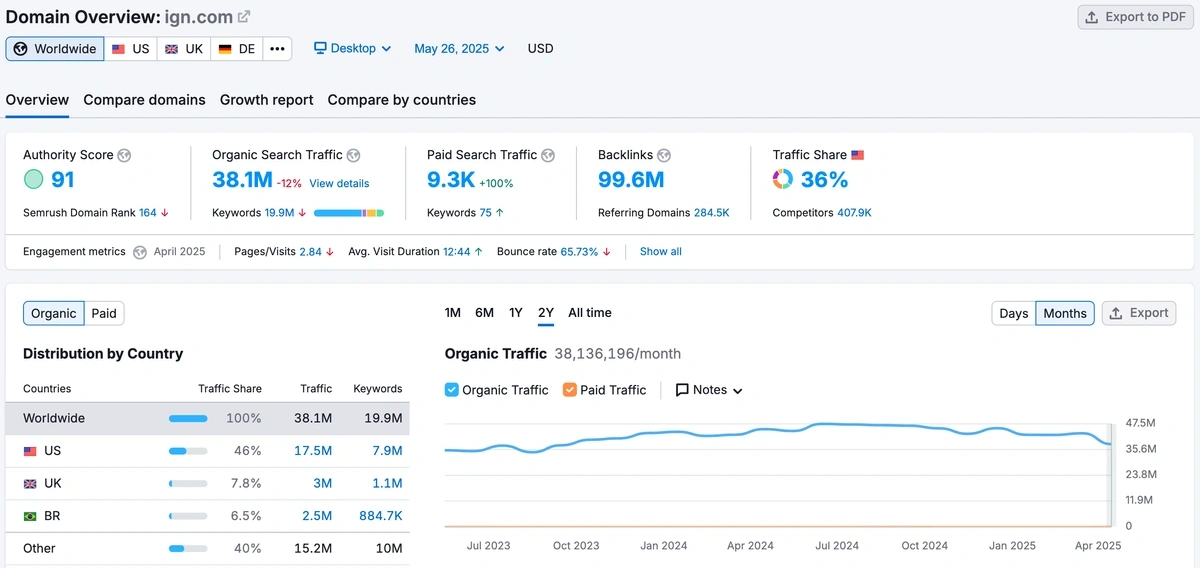Image resolution: width=1200 pixels, height=568 pixels.
Task: Click the keywords distribution color bar
Action: (348, 213)
